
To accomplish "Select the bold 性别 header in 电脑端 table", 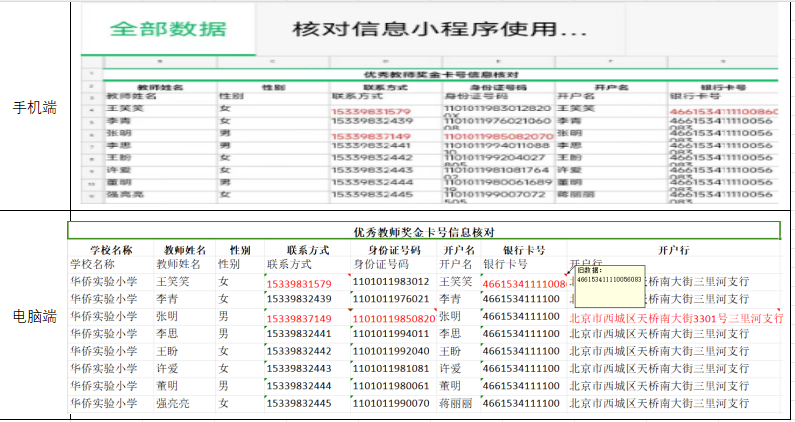I will point(240,250).
